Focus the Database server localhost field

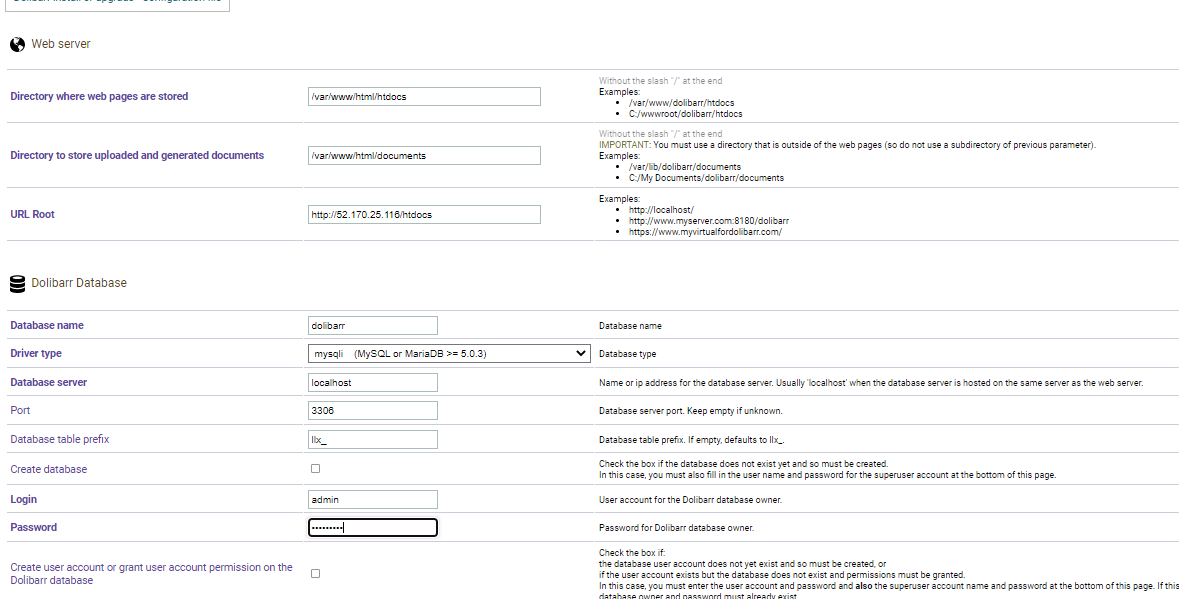[x=373, y=383]
